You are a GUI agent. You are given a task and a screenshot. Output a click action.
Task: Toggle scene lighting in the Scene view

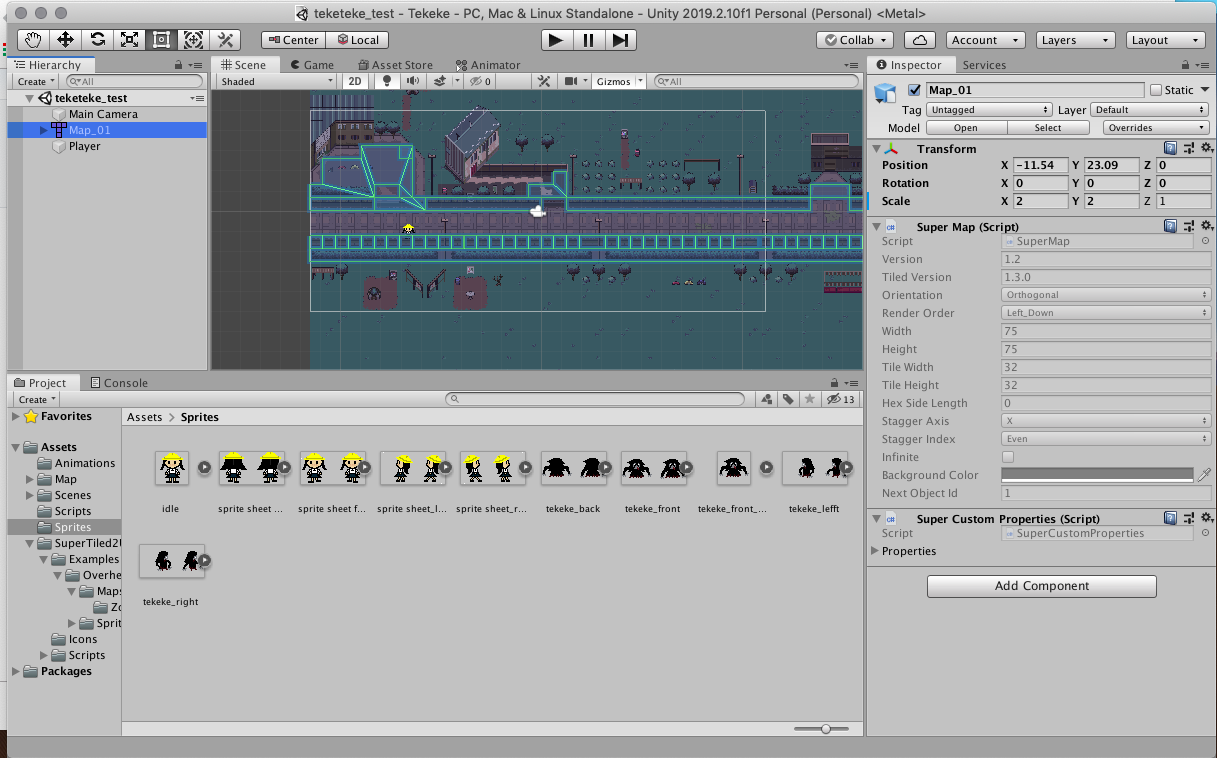point(386,81)
